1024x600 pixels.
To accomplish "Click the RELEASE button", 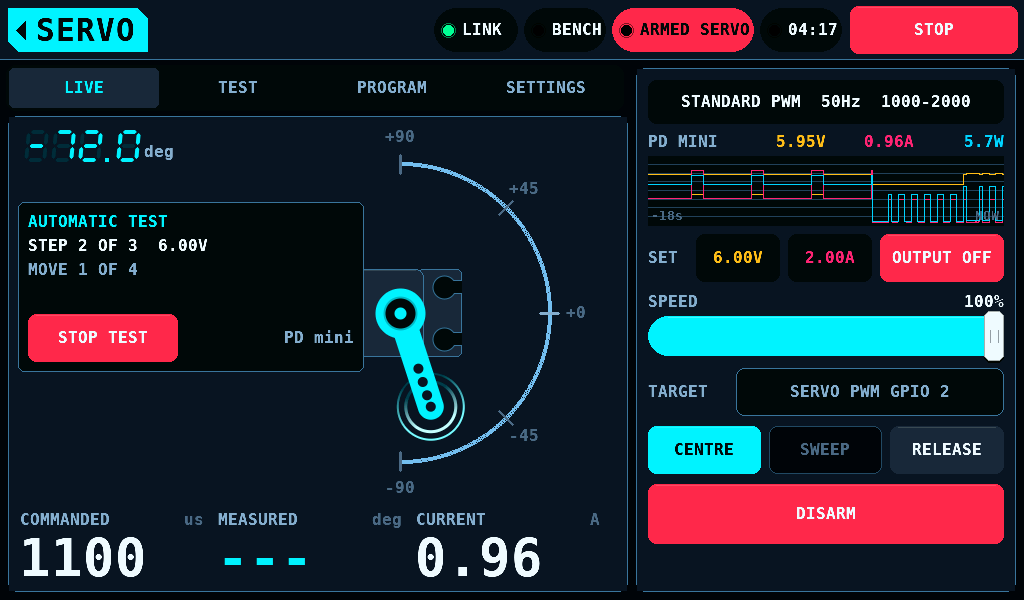I will 947,450.
